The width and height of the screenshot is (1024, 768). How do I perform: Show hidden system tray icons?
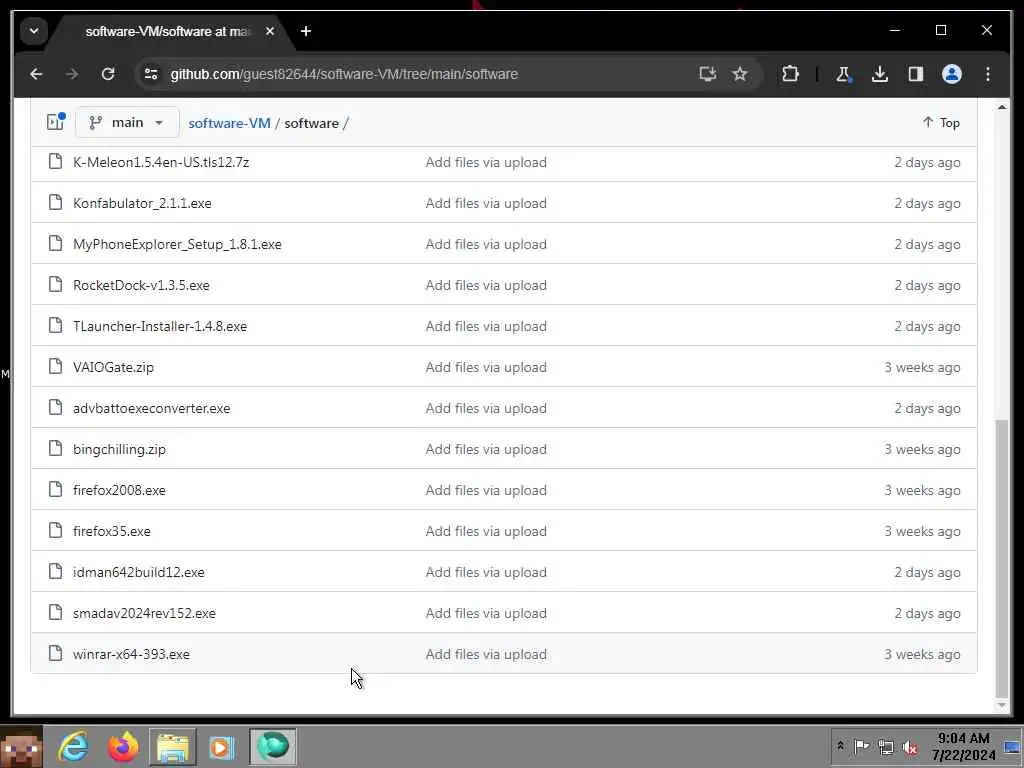coord(840,746)
